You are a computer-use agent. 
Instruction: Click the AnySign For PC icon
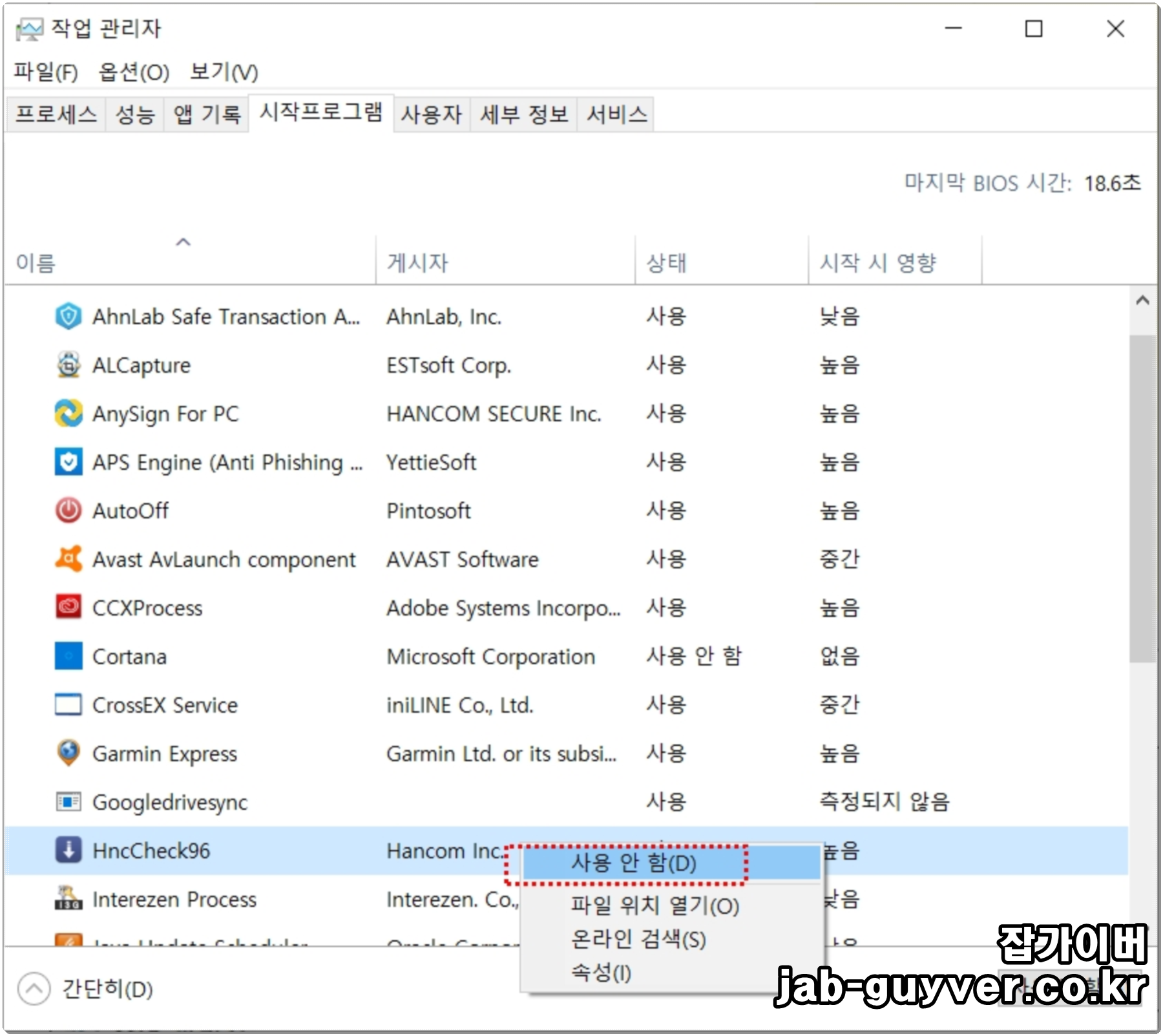tap(68, 414)
